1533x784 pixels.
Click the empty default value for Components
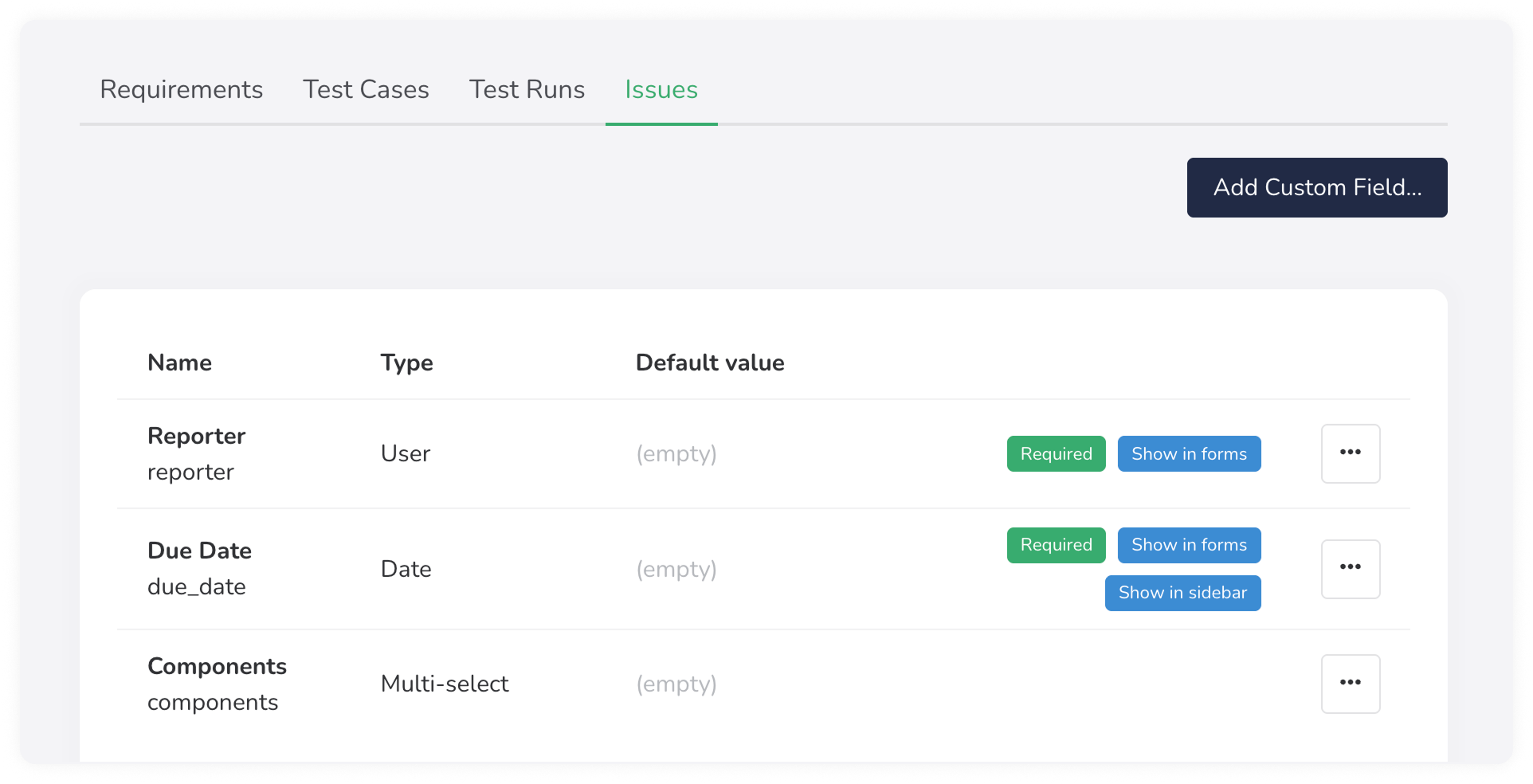tap(676, 684)
